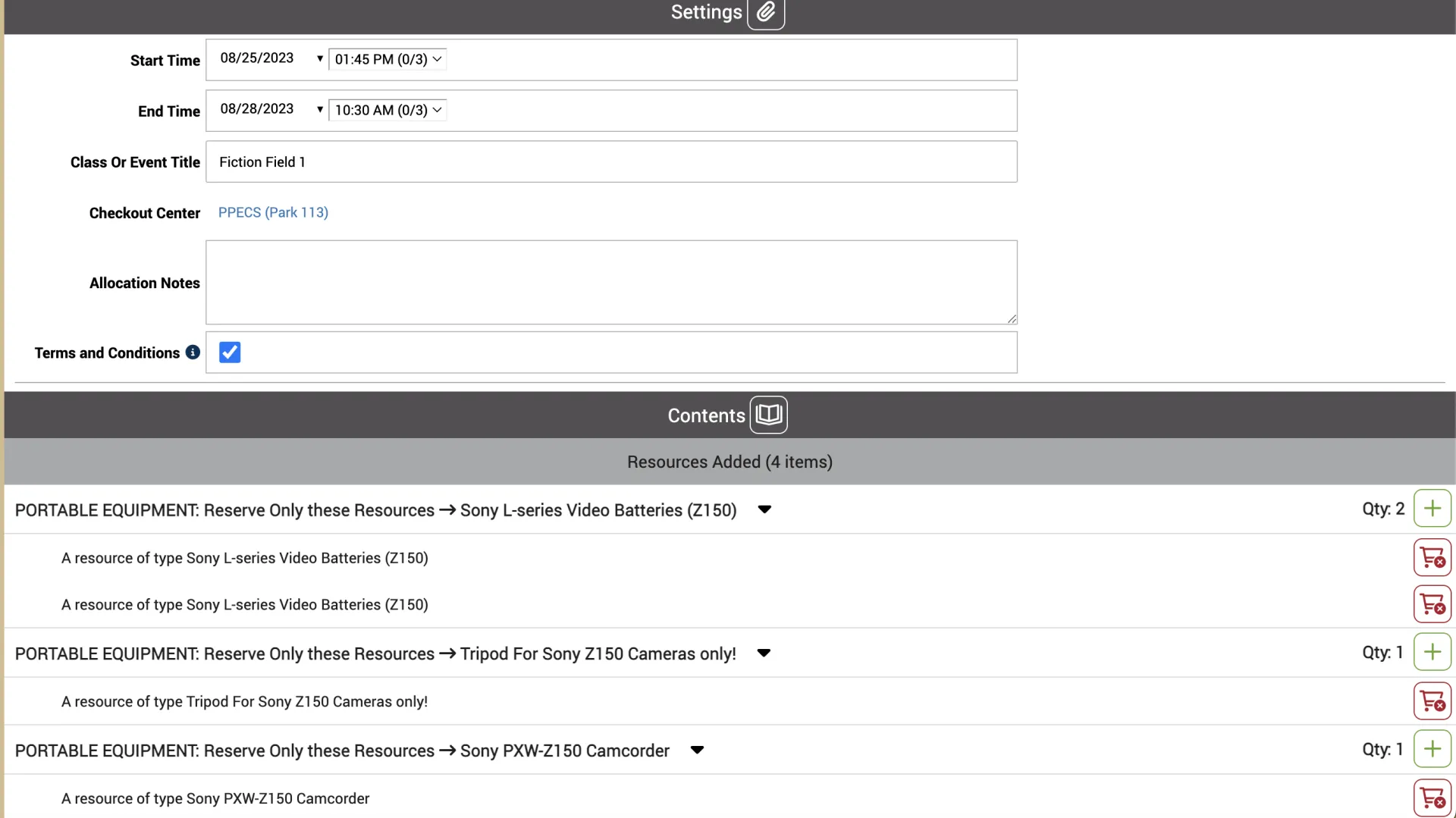Uncheck the Terms and Conditions checkbox
Screen dimensions: 1456x818
tap(230, 353)
